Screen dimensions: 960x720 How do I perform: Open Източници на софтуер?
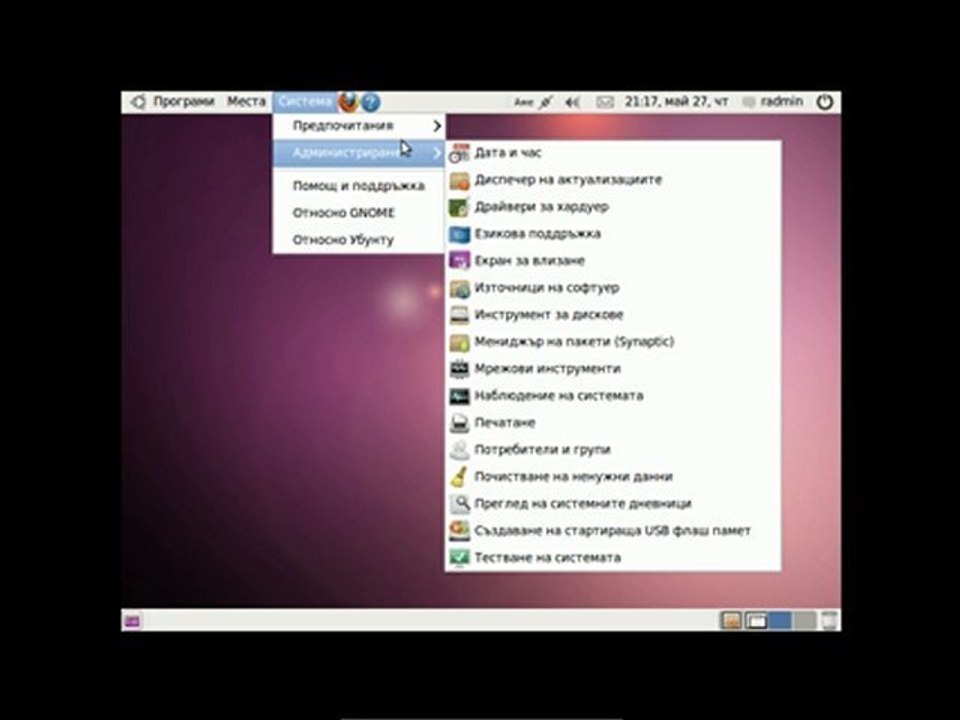[x=613, y=288]
